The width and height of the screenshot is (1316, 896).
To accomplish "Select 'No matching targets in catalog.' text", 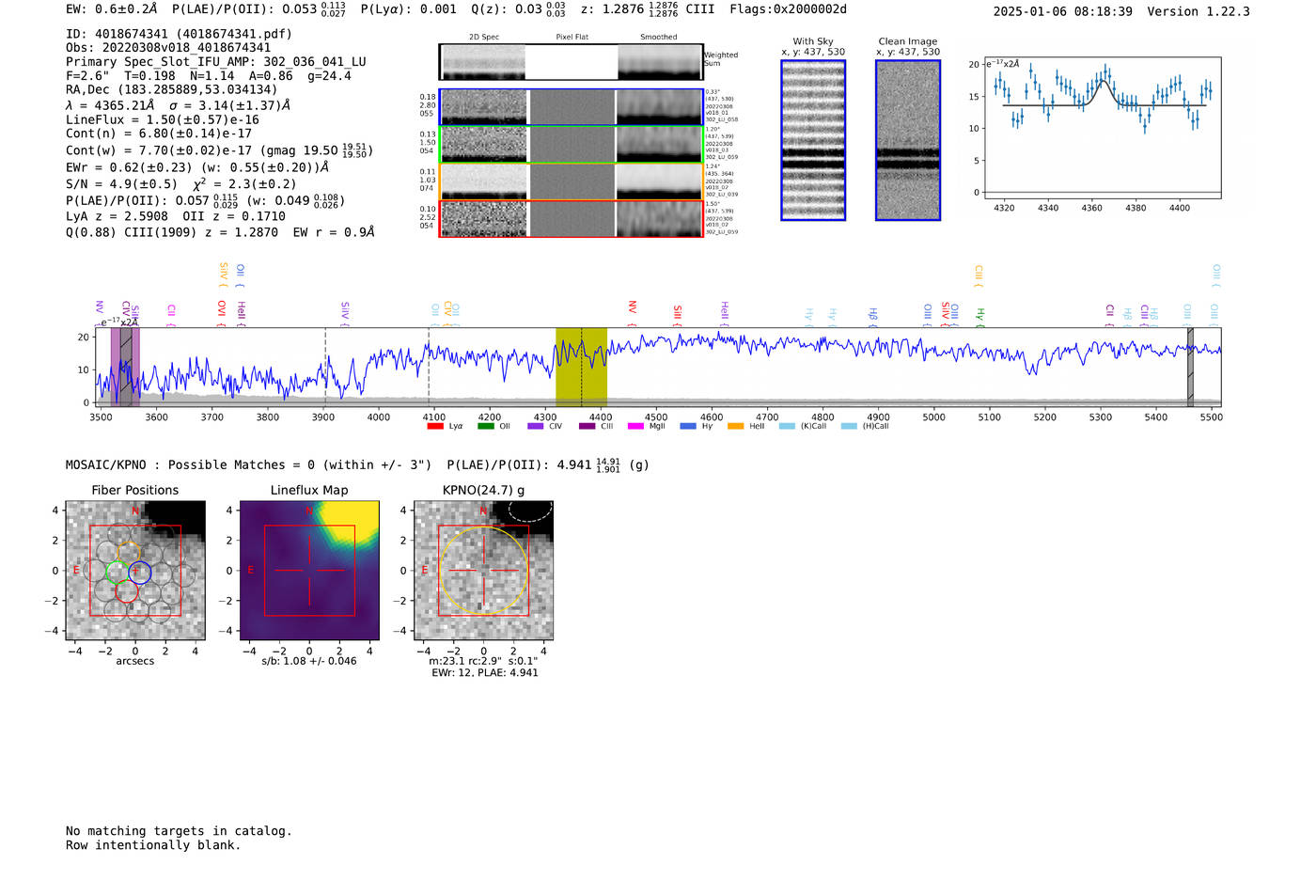I will coord(179,831).
